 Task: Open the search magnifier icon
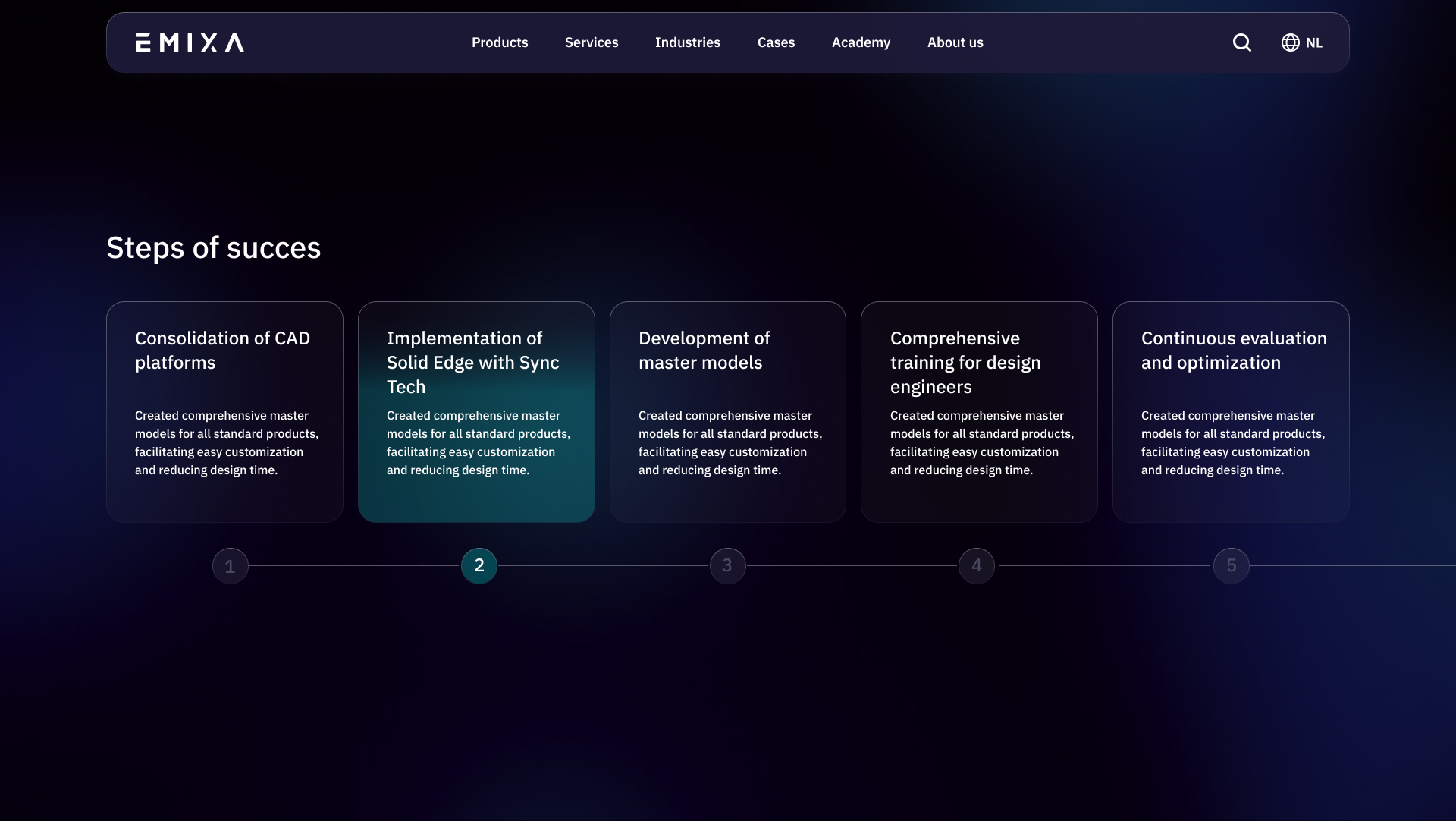pyautogui.click(x=1241, y=42)
